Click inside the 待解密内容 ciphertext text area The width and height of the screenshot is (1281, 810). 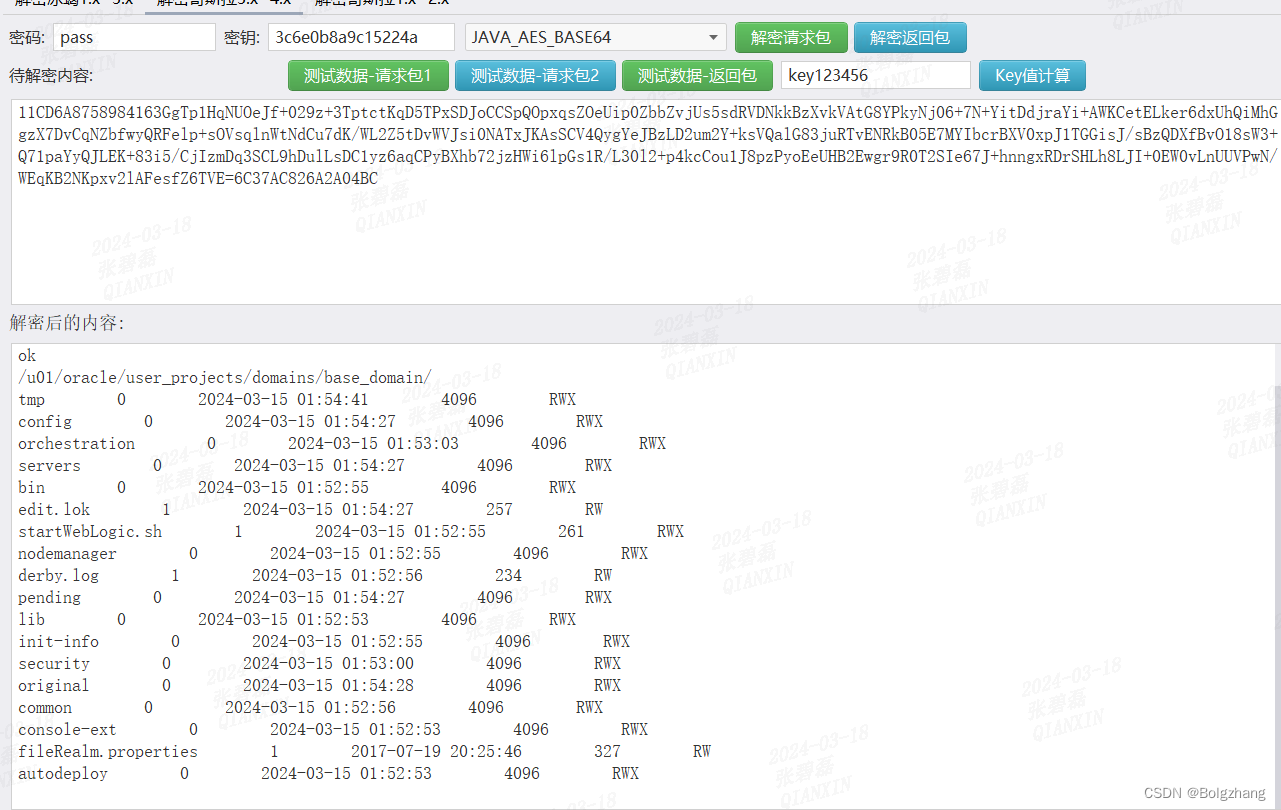click(x=645, y=202)
